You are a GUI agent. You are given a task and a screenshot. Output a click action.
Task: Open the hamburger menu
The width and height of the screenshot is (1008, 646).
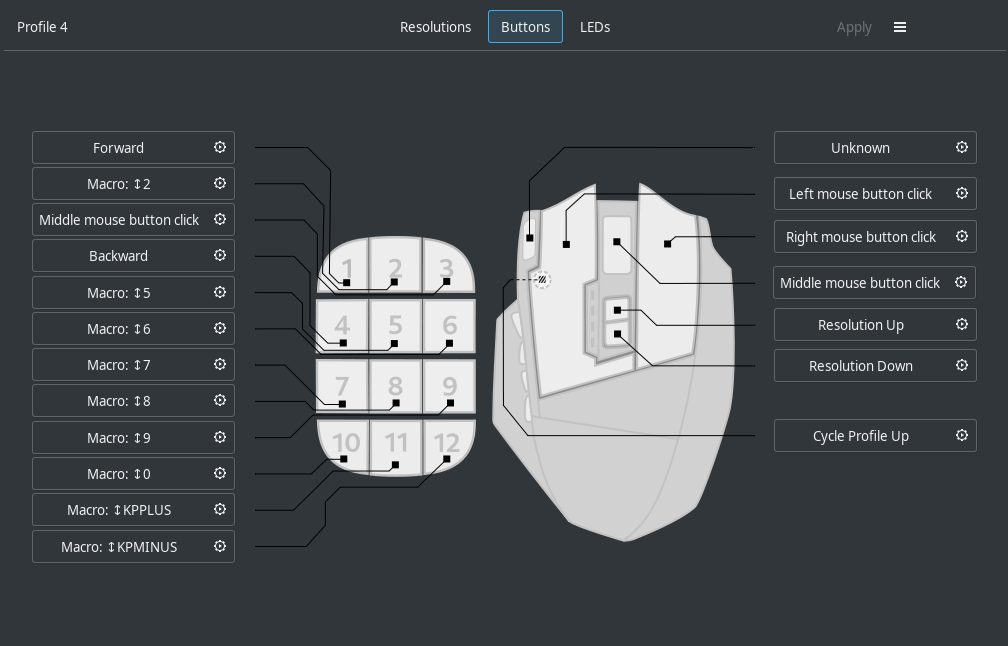coord(900,27)
